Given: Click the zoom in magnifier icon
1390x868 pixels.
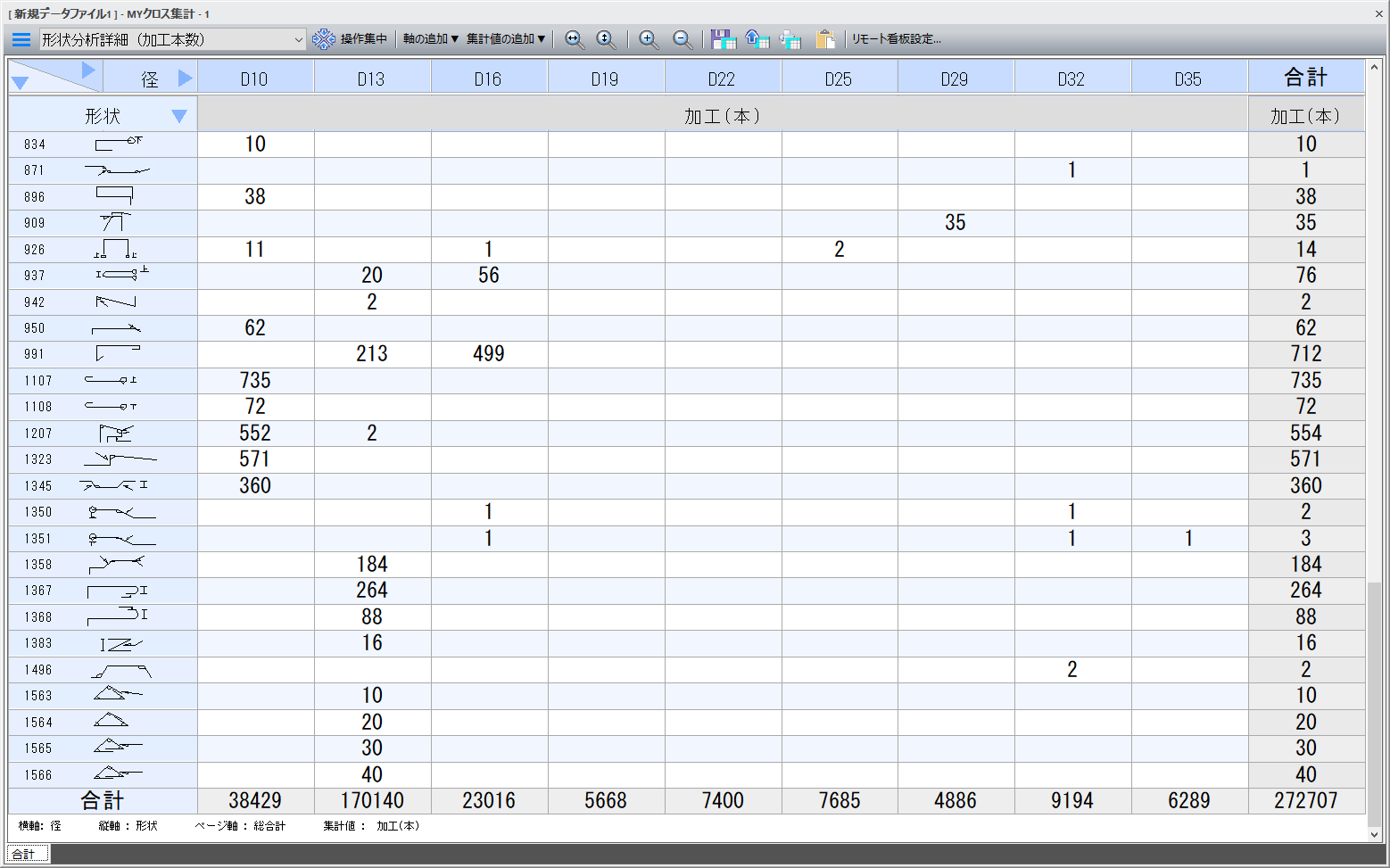Looking at the screenshot, I should click(x=649, y=39).
